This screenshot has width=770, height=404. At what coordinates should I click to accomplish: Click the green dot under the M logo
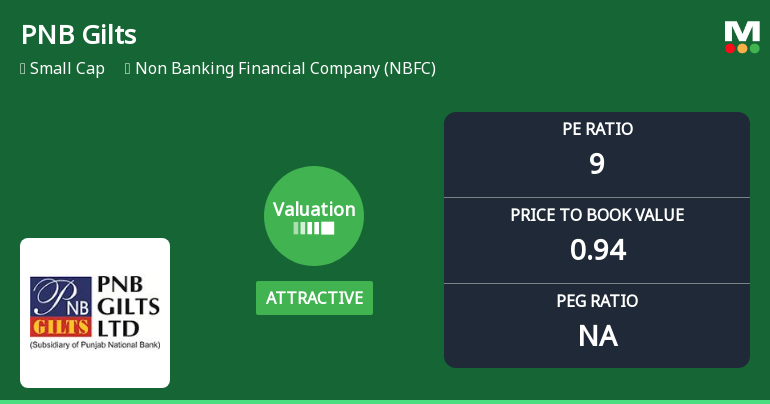click(755, 48)
